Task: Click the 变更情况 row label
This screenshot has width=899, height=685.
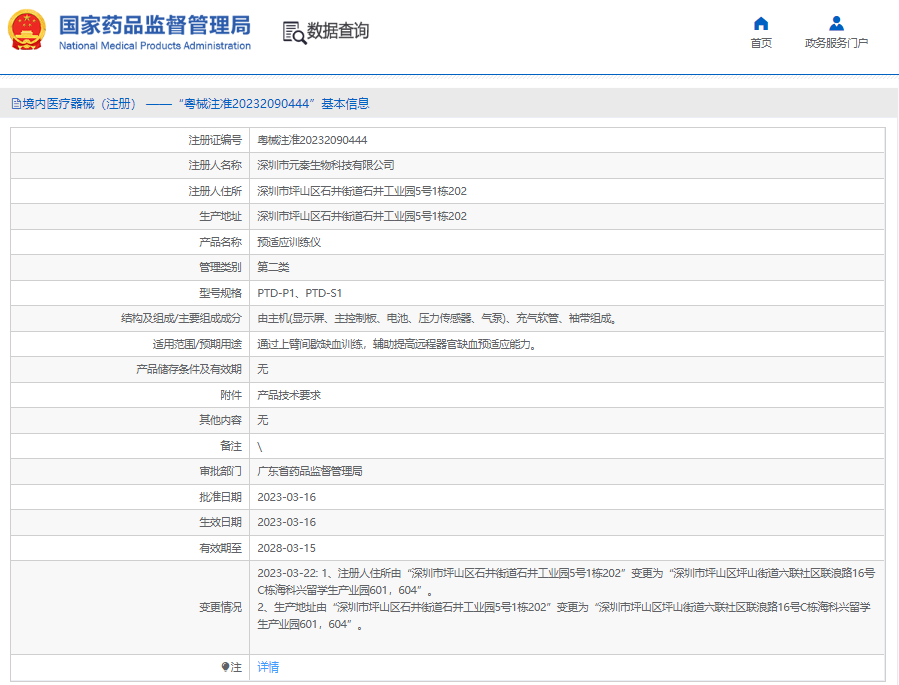Action: pyautogui.click(x=220, y=607)
